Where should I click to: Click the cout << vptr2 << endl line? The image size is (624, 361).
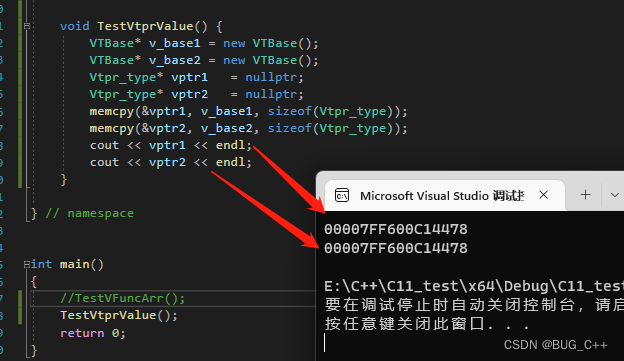171,162
